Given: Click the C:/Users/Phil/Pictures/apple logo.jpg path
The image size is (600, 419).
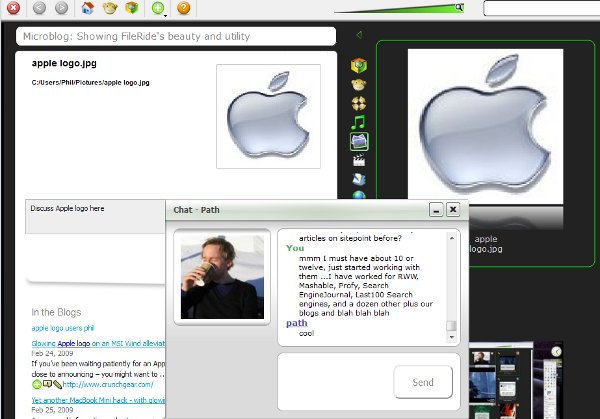Looking at the screenshot, I should point(90,82).
